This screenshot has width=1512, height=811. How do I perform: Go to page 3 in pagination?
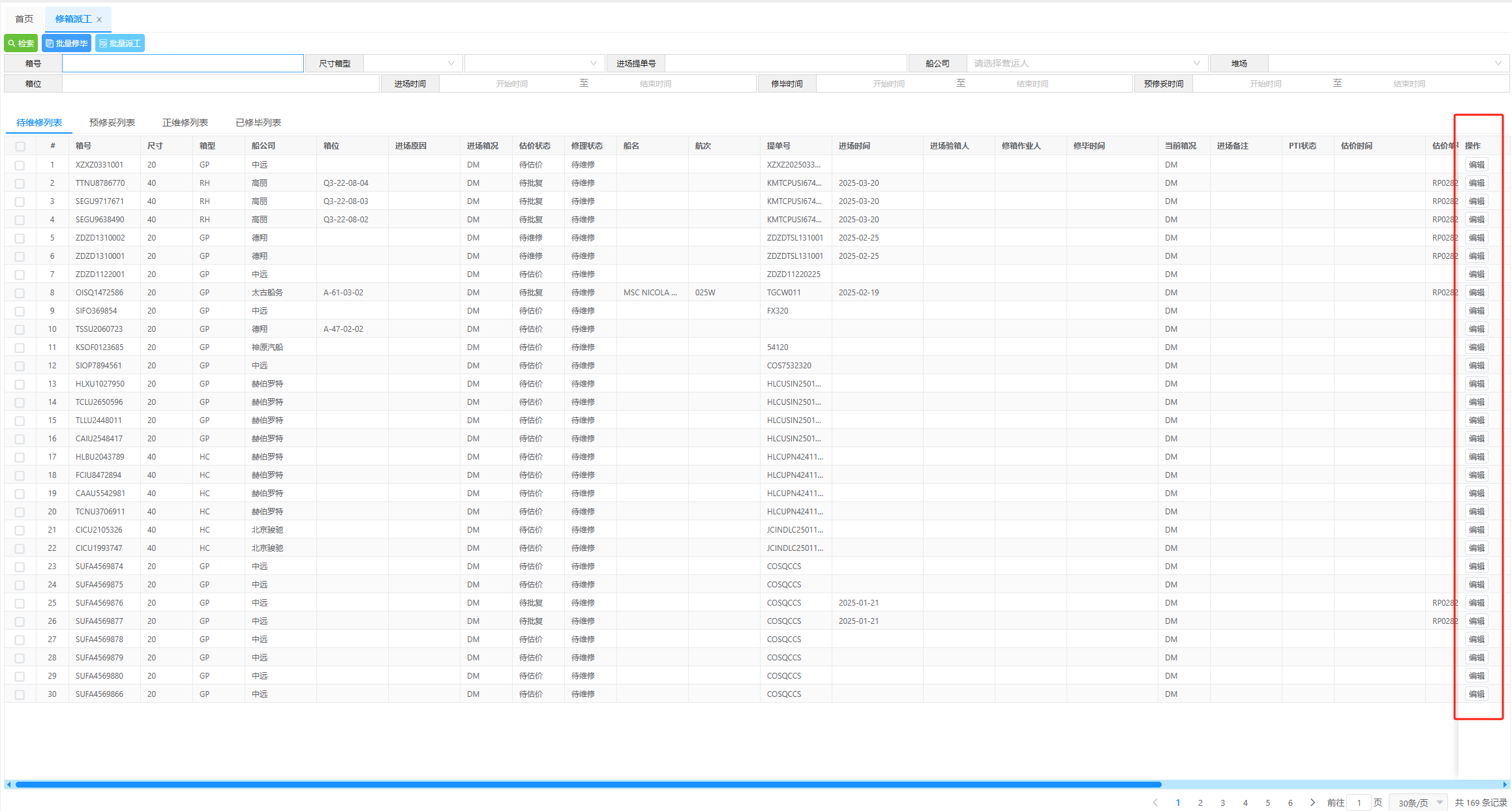click(x=1222, y=803)
